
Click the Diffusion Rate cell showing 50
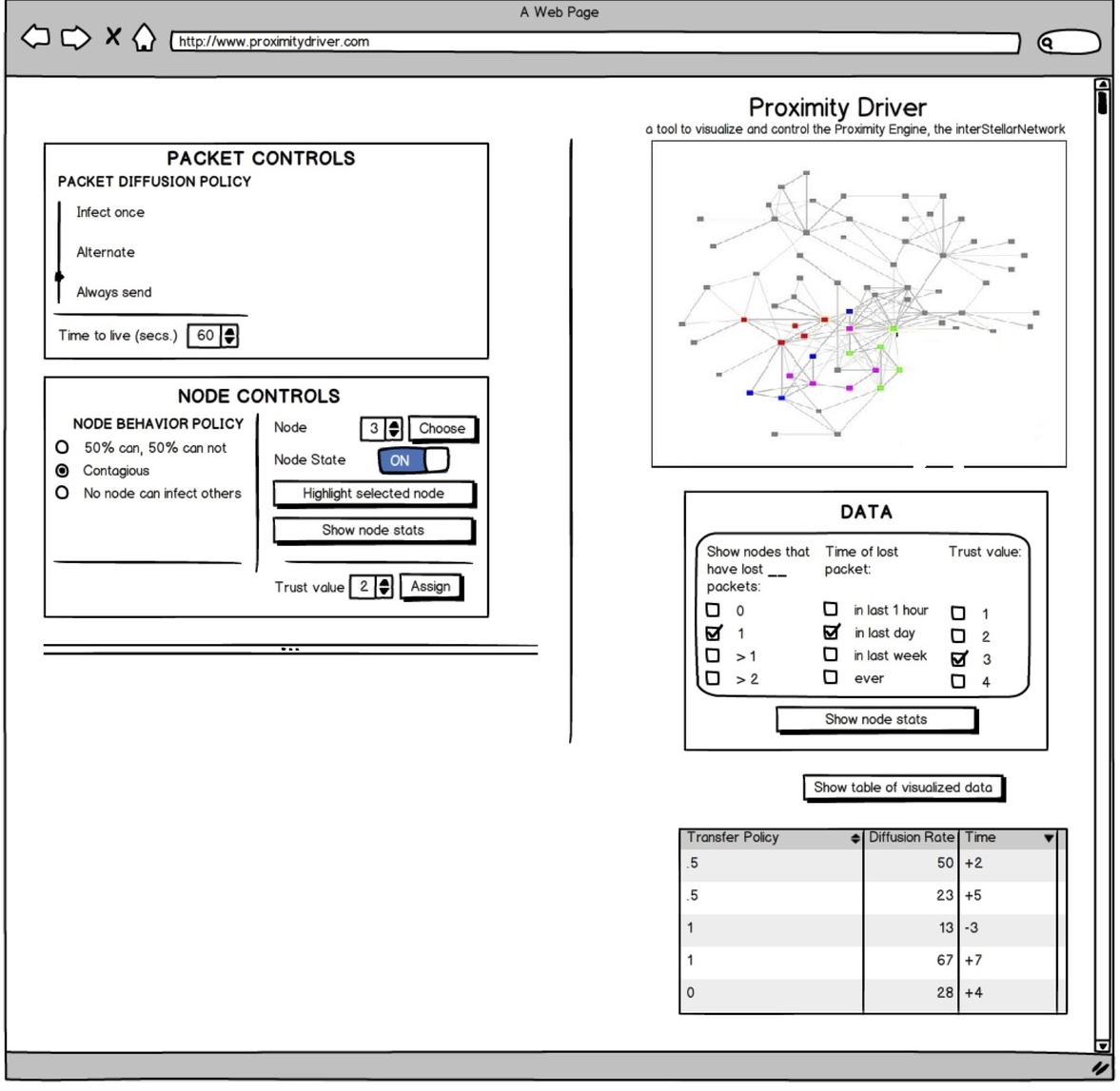point(911,864)
